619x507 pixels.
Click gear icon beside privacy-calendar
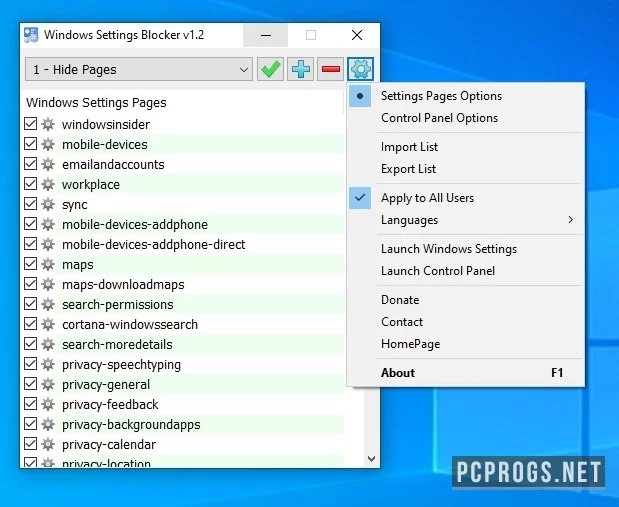click(48, 444)
